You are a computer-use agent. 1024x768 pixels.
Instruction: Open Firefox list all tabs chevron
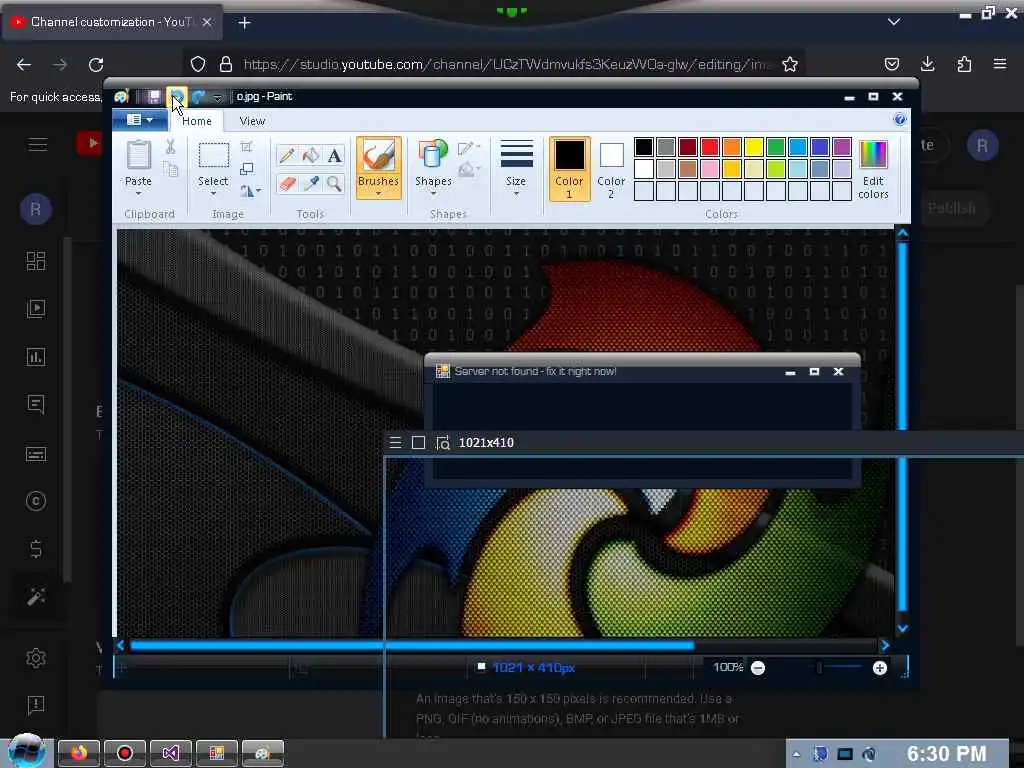pos(894,22)
